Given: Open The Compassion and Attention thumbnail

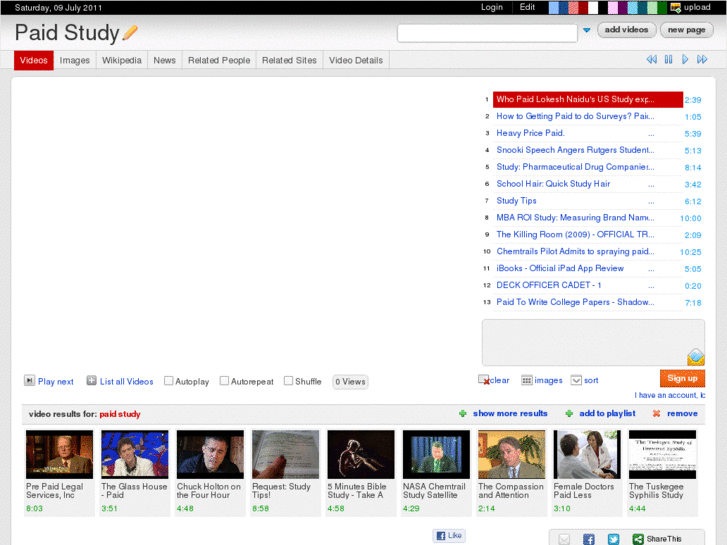Looking at the screenshot, I should [511, 454].
